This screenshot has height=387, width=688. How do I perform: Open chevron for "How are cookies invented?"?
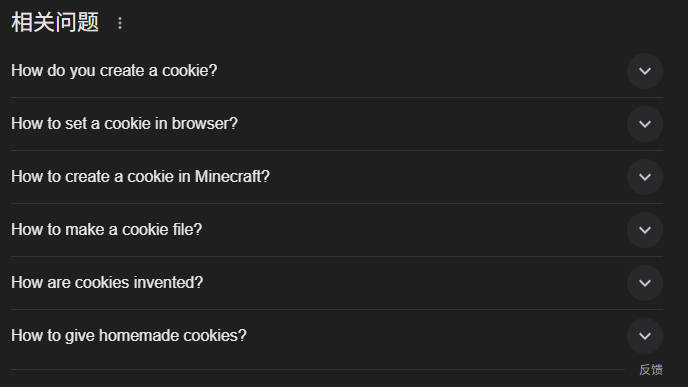pyautogui.click(x=645, y=283)
